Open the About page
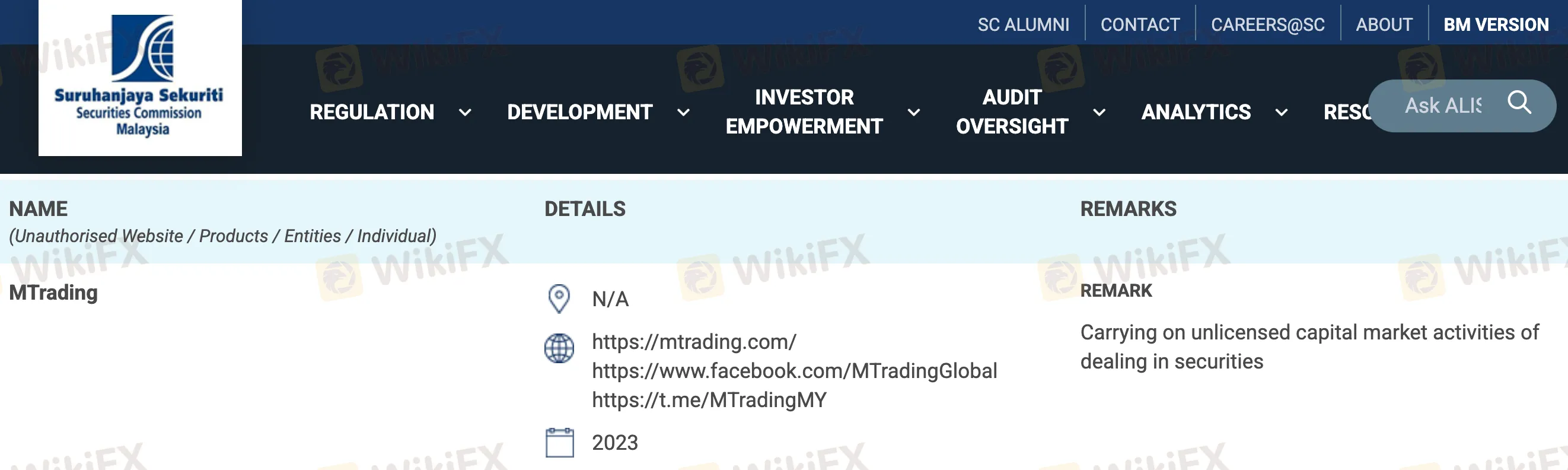Image resolution: width=1568 pixels, height=470 pixels. pos(1384,24)
